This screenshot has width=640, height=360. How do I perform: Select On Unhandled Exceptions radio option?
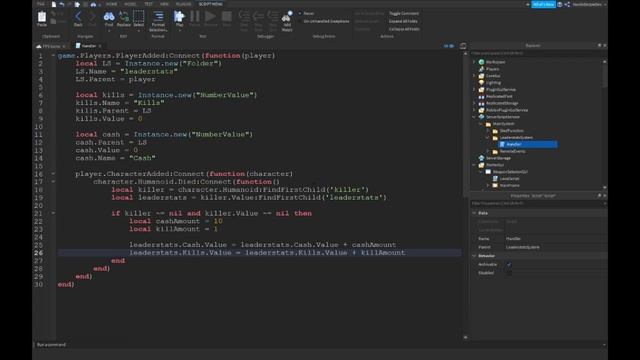point(300,21)
